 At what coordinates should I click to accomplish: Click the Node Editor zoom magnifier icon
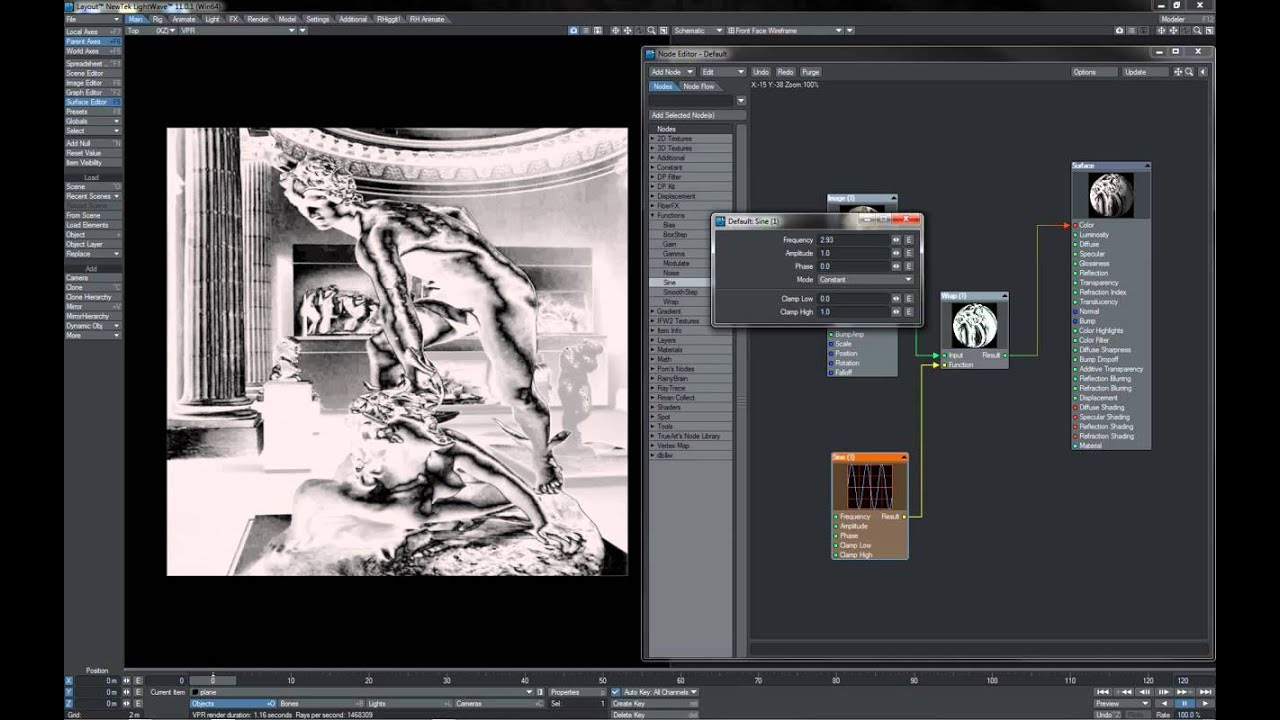tap(1189, 72)
